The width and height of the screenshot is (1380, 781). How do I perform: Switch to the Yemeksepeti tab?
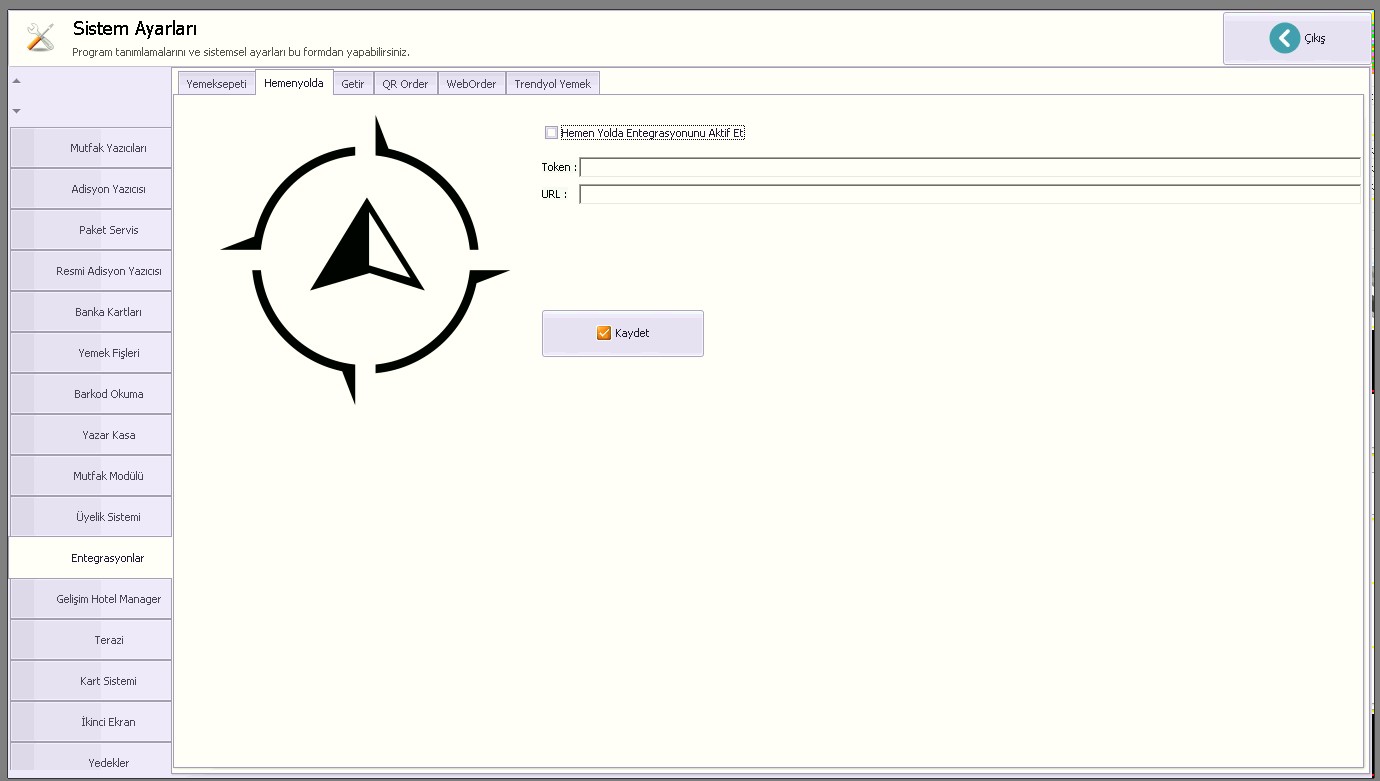(216, 84)
